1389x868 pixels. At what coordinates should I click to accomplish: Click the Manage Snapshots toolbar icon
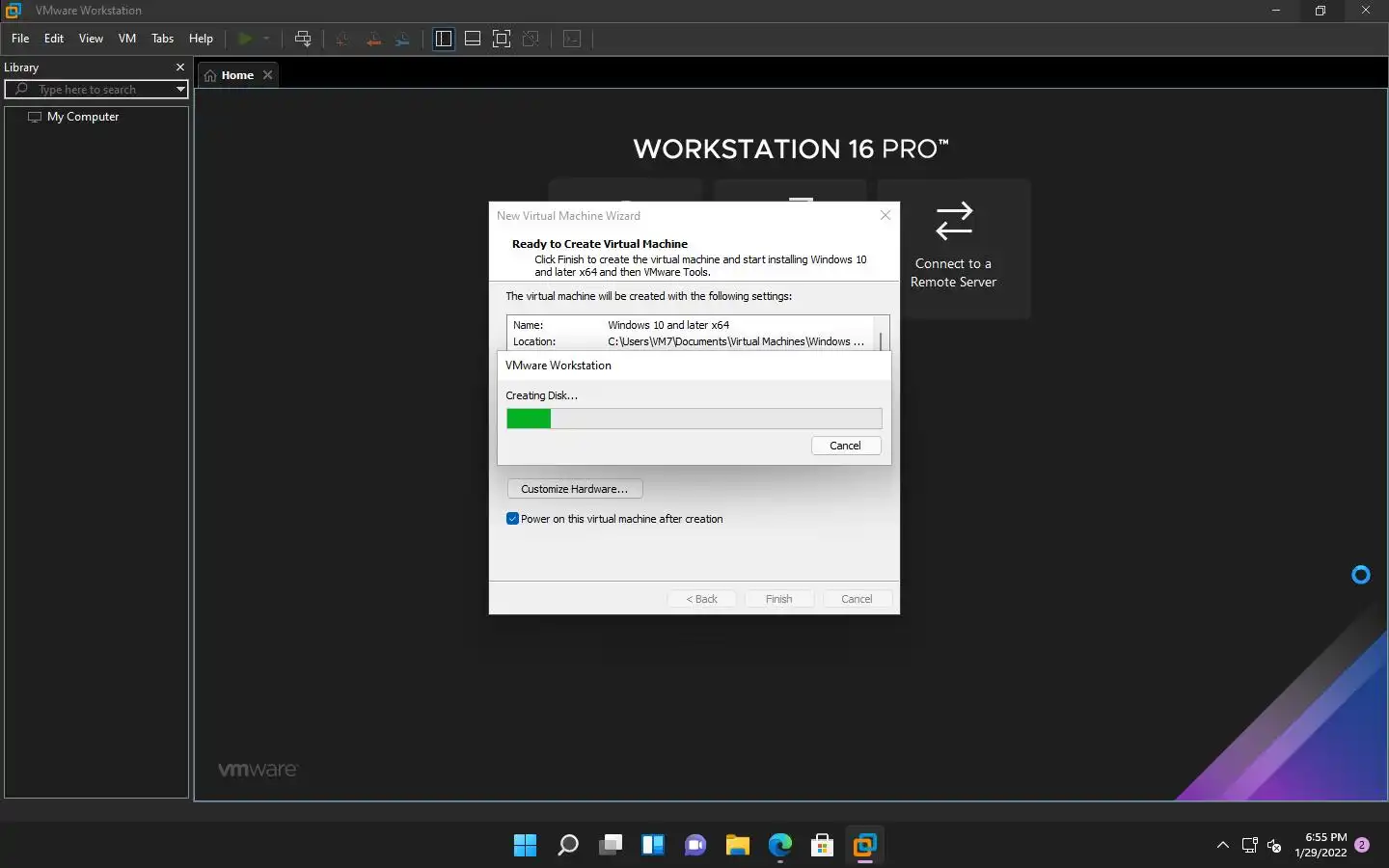(x=403, y=39)
